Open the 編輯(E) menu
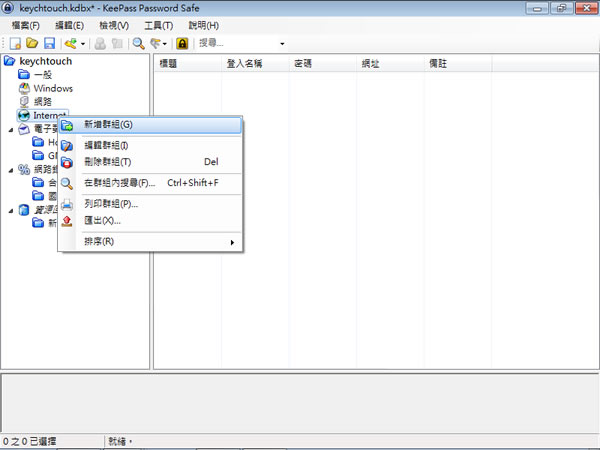The height and width of the screenshot is (450, 600). (69, 25)
